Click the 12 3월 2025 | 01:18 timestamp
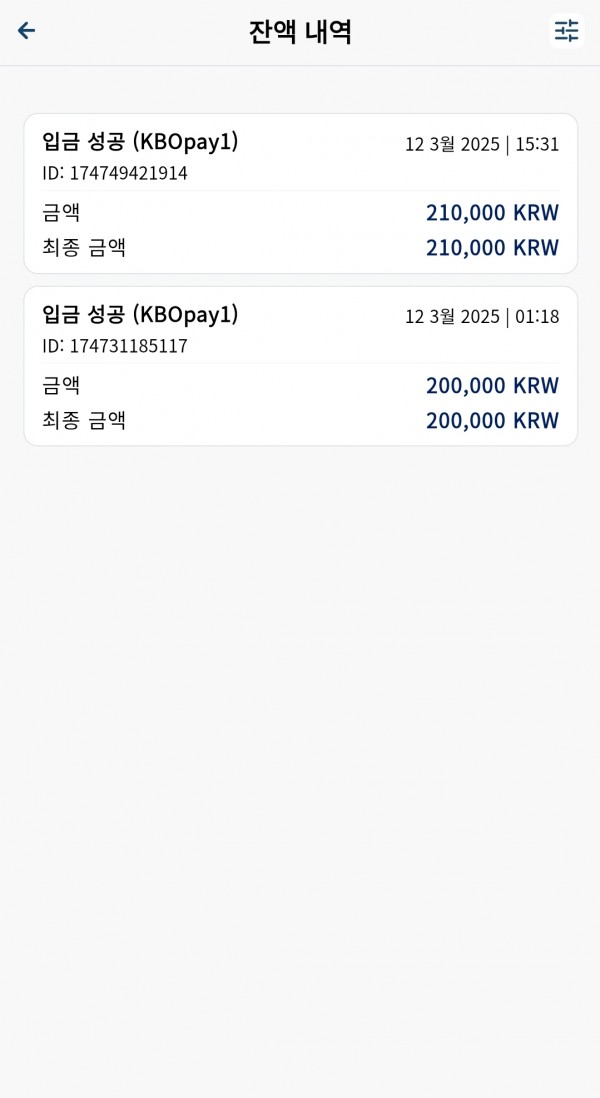This screenshot has width=600, height=1098. [482, 317]
